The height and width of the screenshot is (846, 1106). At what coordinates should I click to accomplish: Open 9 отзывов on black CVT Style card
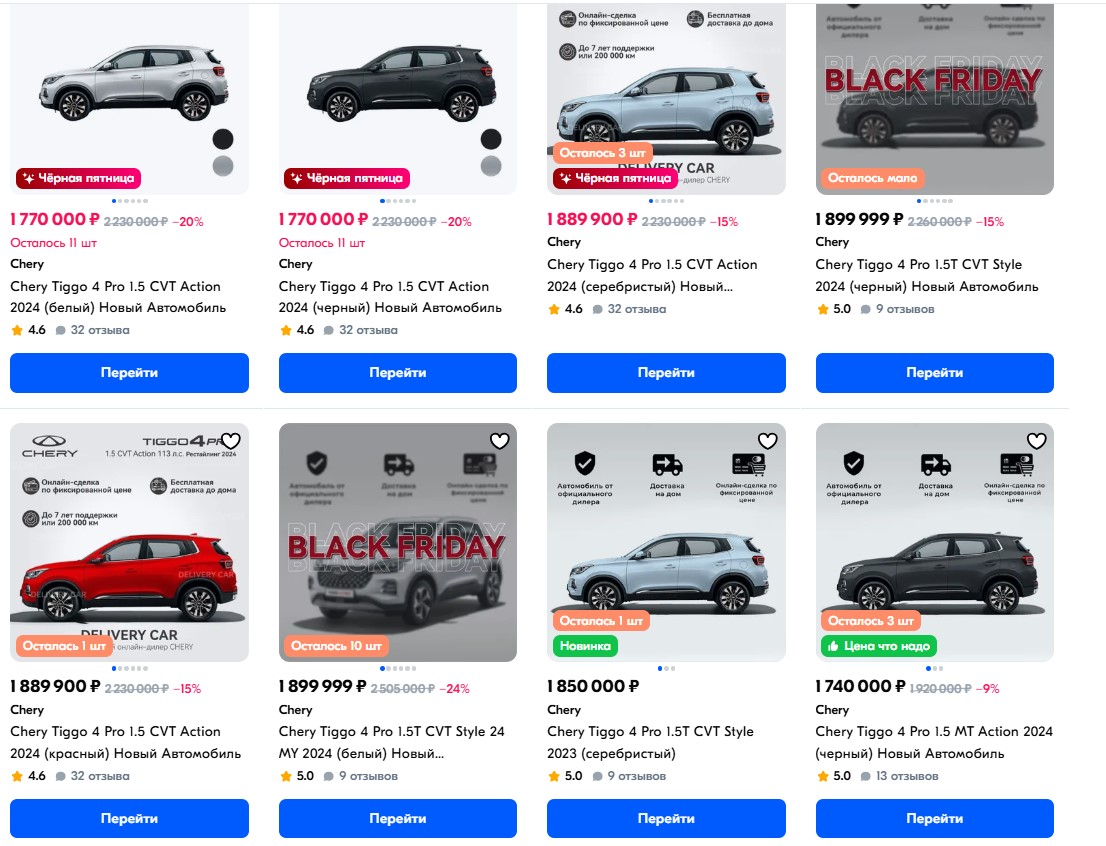(902, 309)
